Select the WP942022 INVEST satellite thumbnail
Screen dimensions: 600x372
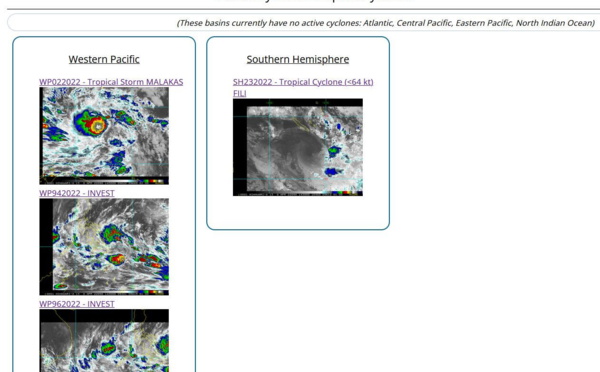coord(104,247)
